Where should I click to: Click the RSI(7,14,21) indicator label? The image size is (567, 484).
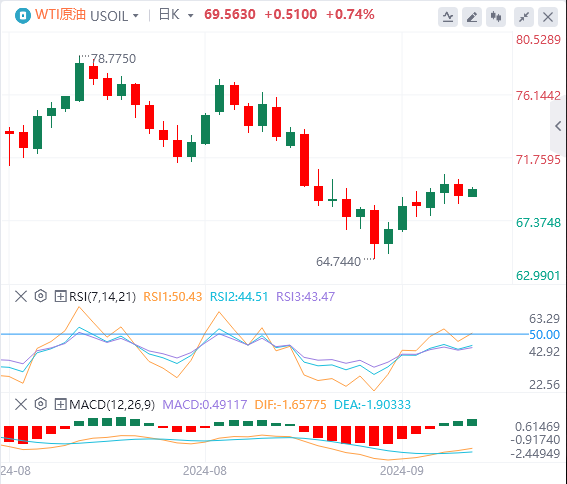click(x=102, y=297)
